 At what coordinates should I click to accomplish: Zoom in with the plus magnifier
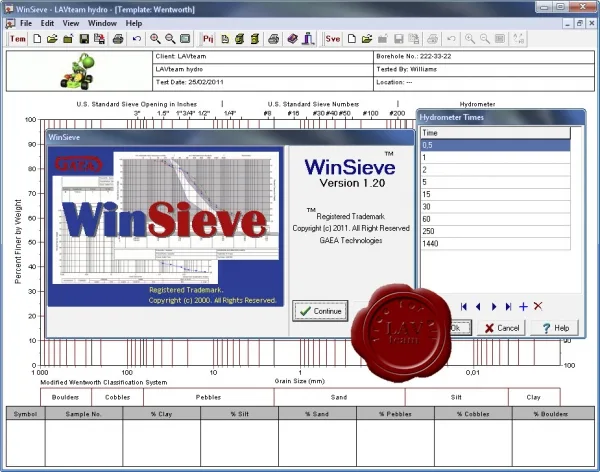coord(155,39)
